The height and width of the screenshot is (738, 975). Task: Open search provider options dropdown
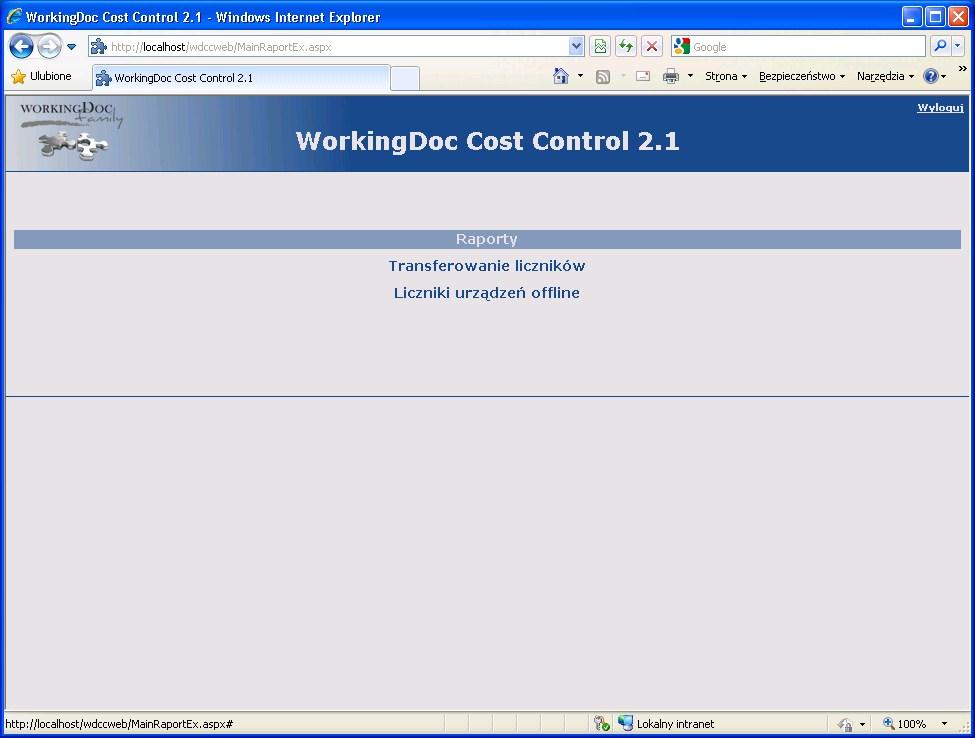coord(958,47)
